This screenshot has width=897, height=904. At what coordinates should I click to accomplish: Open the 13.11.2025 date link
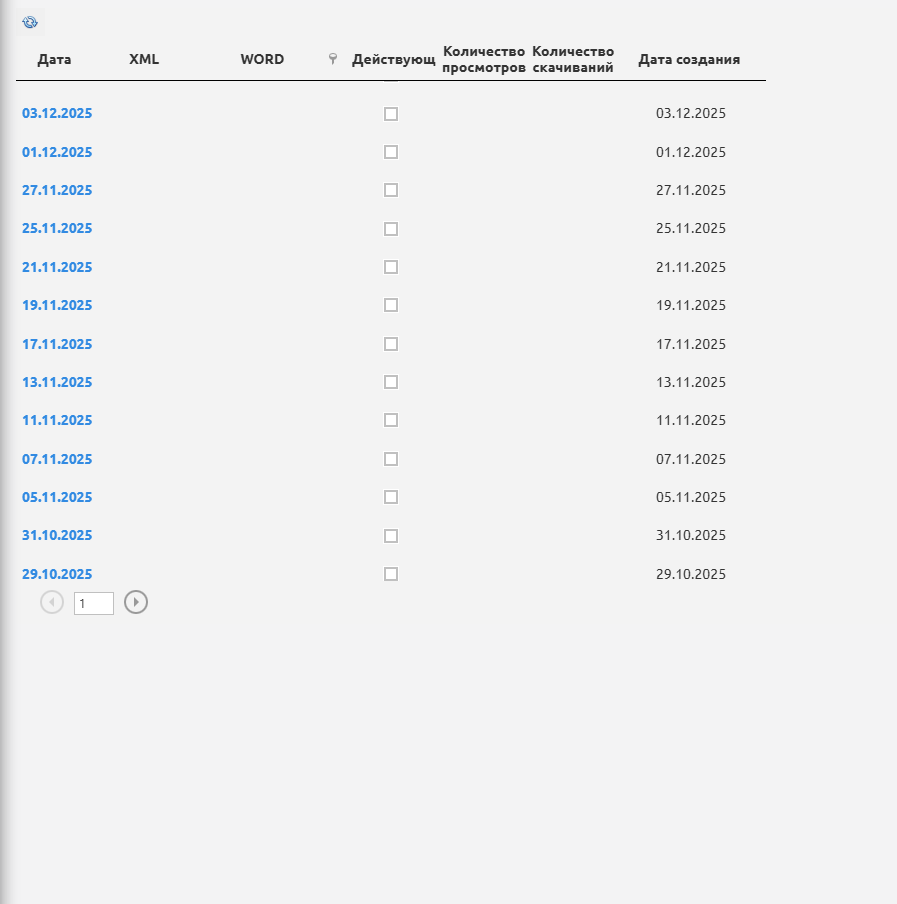coord(57,382)
